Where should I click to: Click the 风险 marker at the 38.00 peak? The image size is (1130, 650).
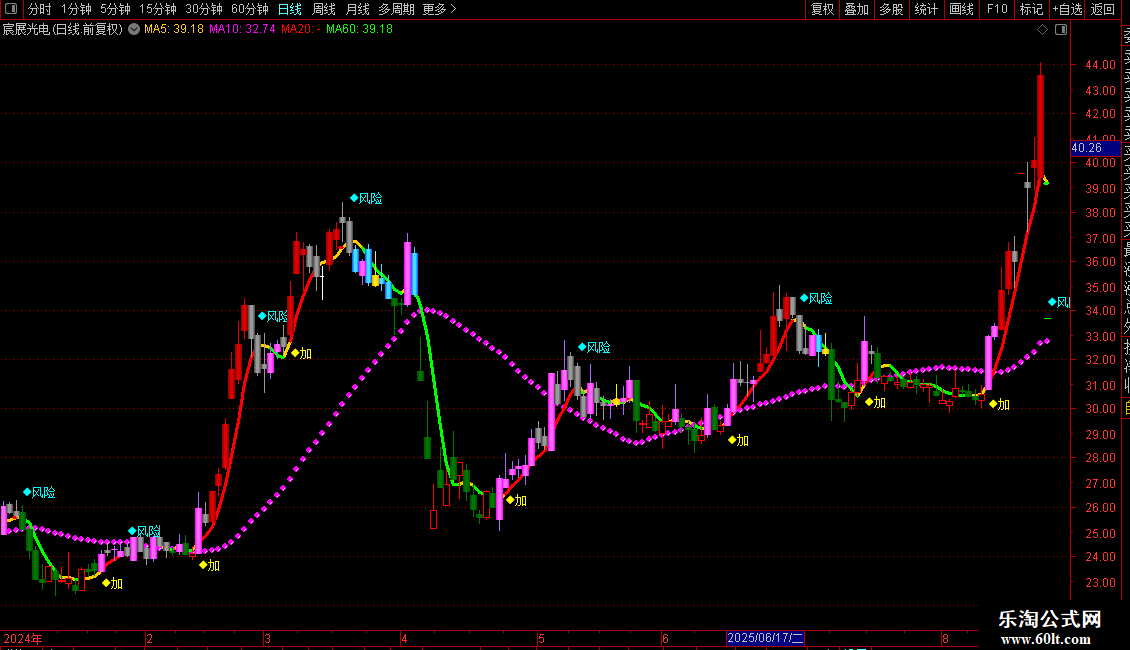coord(366,198)
